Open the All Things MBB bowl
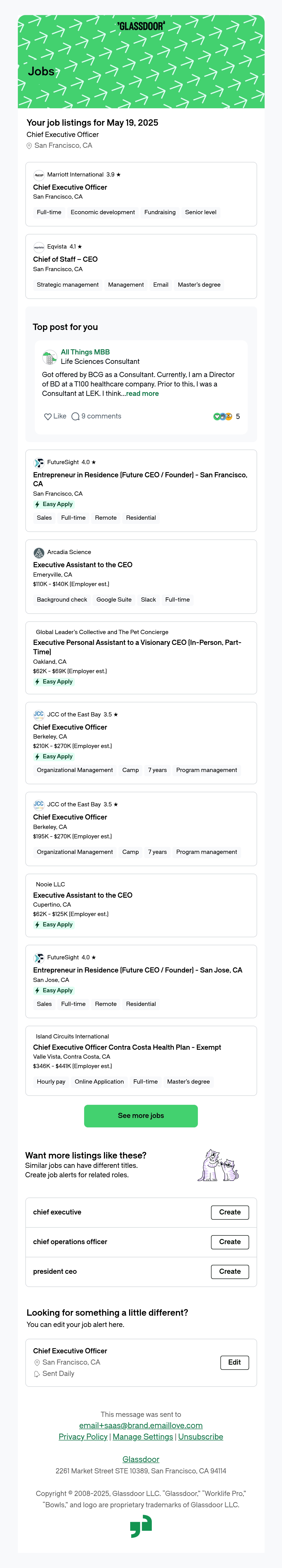 click(x=85, y=352)
